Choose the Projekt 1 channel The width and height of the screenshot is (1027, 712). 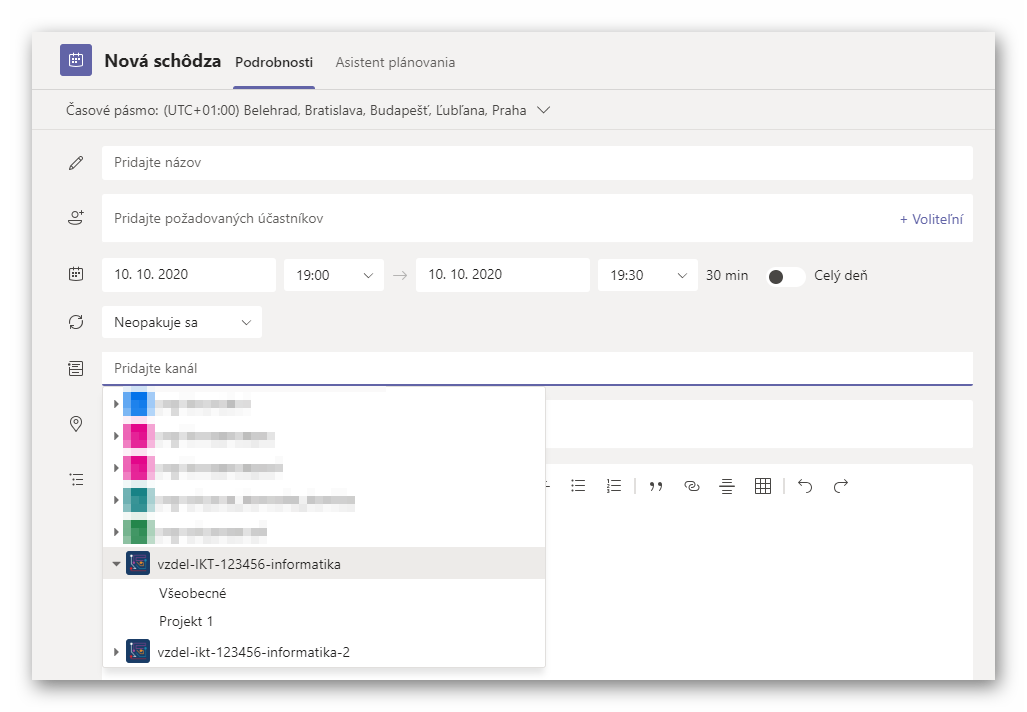click(x=186, y=621)
